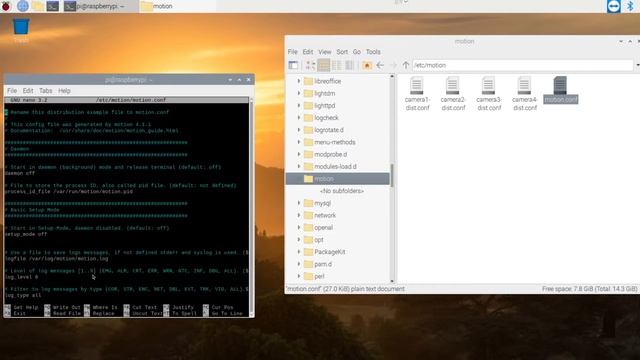The height and width of the screenshot is (360, 640).
Task: Open Sort menu in file manager
Action: [342, 52]
